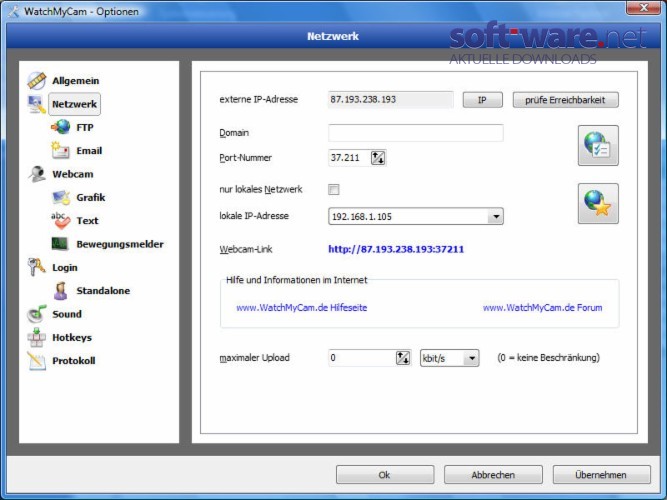Screen dimensions: 667x500
Task: Click the maximaler Upload value field
Action: pos(362,358)
